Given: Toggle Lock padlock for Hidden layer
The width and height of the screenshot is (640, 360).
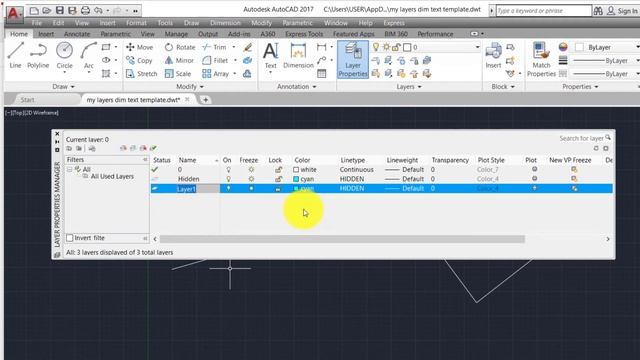Looking at the screenshot, I should tap(278, 179).
